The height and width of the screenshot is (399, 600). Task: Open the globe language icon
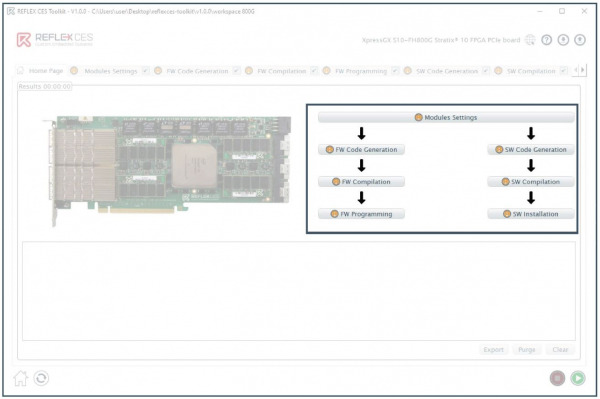[530, 40]
